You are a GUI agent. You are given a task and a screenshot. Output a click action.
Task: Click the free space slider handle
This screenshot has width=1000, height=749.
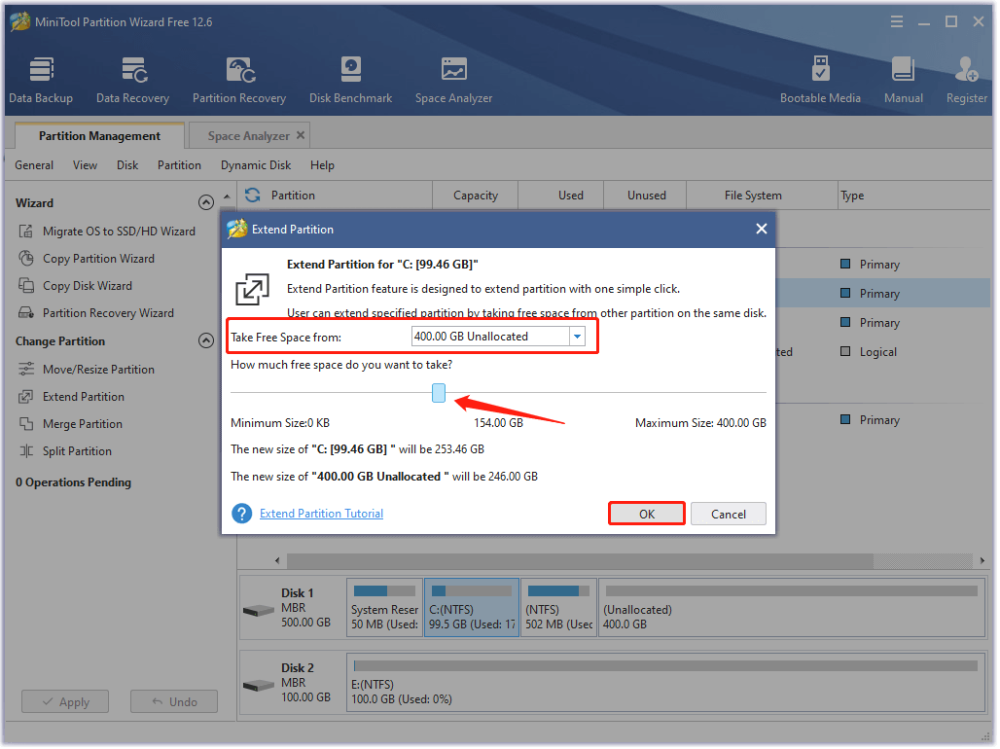[439, 393]
